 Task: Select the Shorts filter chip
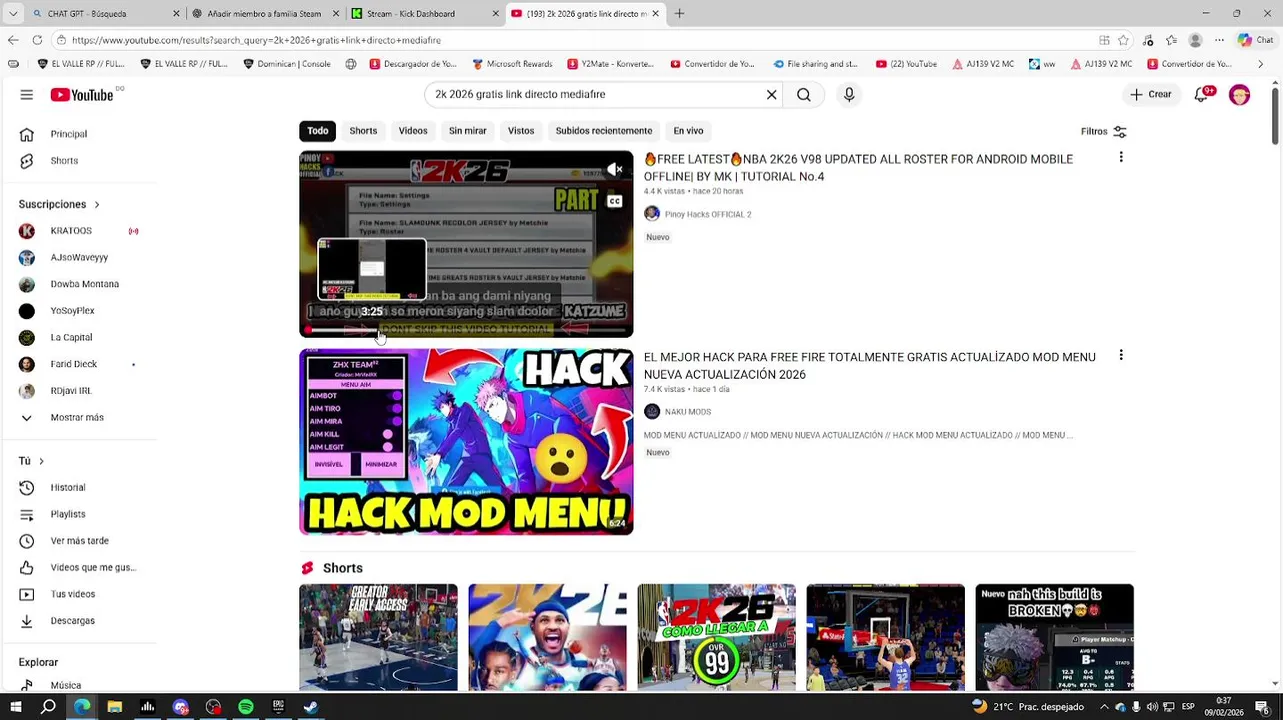click(x=363, y=131)
